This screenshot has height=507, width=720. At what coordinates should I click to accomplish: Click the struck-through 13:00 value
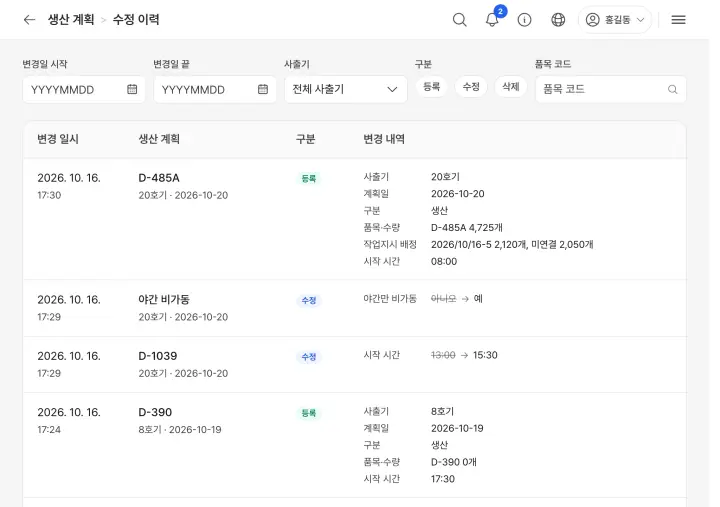pyautogui.click(x=443, y=355)
